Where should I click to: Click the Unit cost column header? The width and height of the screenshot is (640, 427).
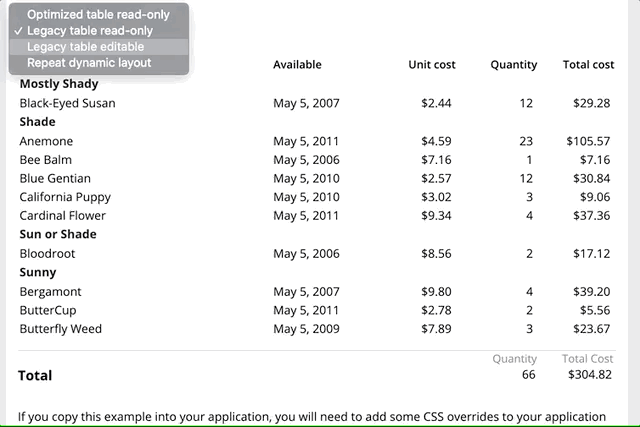[x=432, y=64]
